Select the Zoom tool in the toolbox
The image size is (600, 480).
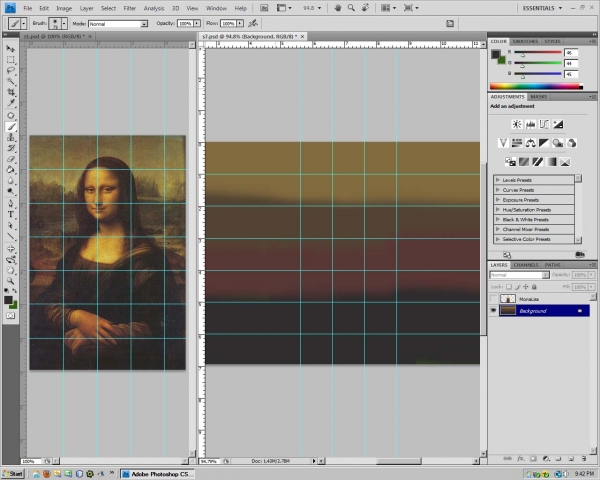click(11, 281)
